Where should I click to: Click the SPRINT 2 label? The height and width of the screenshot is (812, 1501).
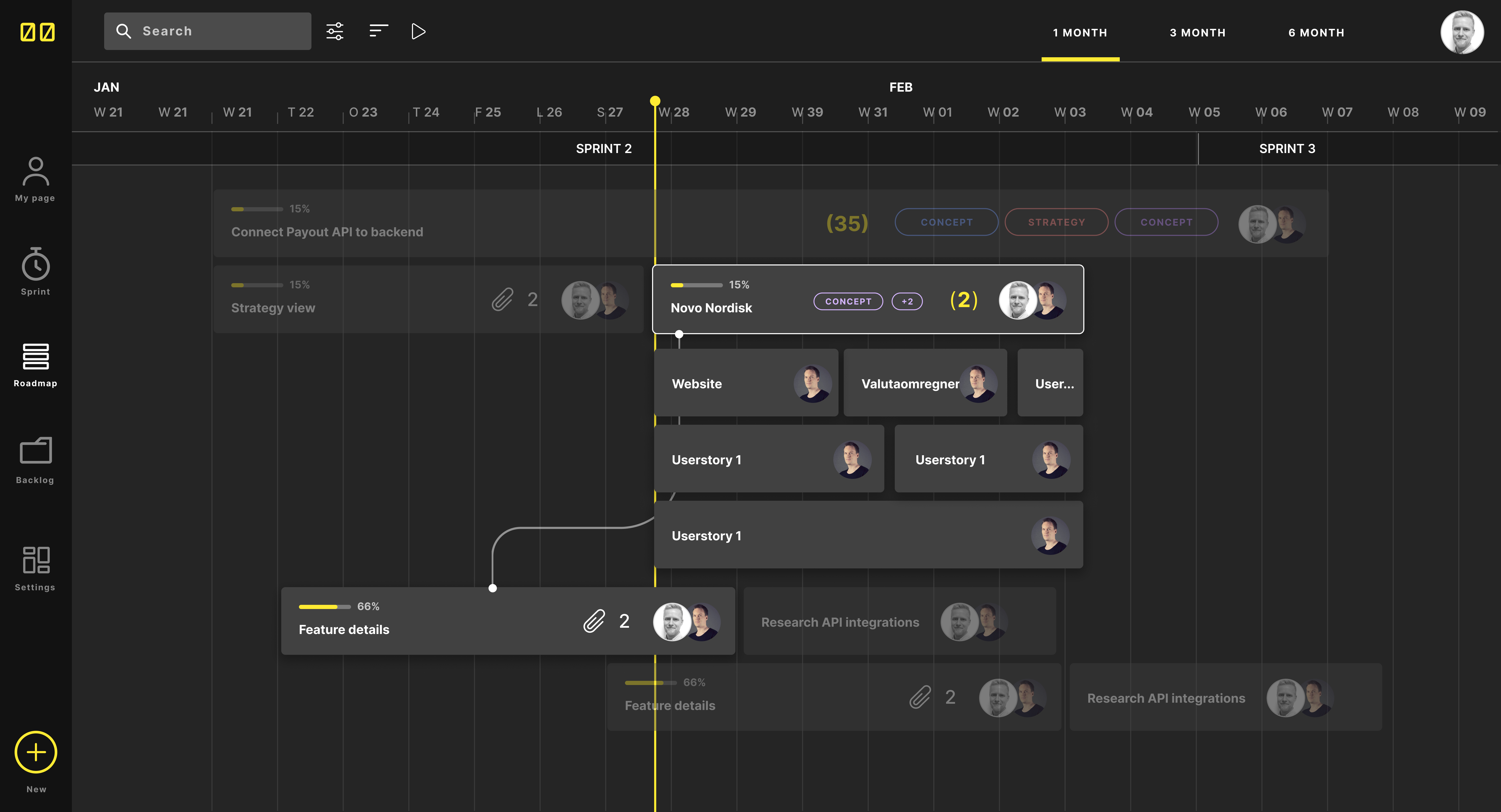tap(604, 149)
